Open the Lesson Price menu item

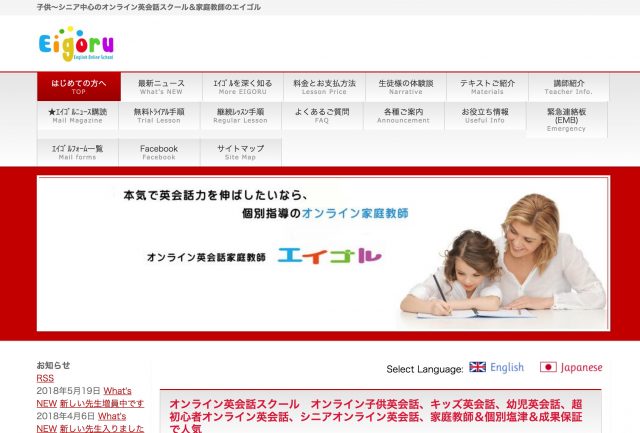click(x=324, y=87)
